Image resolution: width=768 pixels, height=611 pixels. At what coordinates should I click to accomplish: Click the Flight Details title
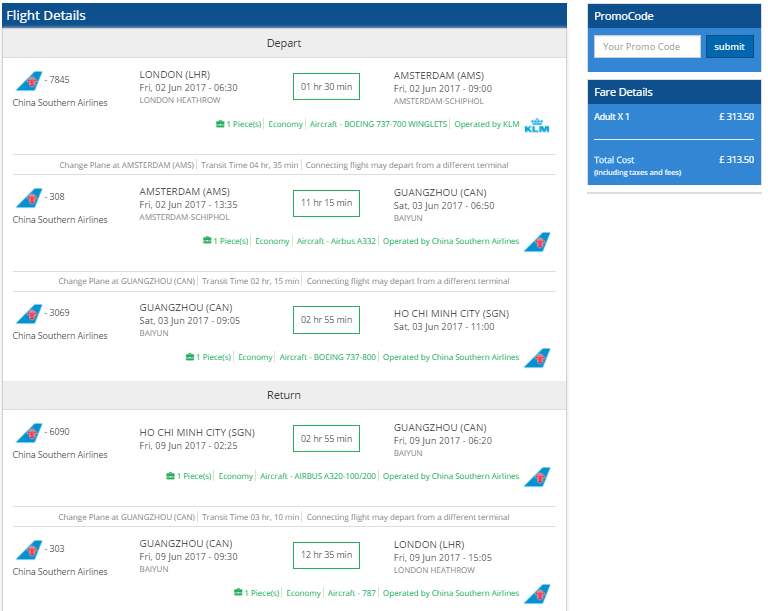(46, 16)
